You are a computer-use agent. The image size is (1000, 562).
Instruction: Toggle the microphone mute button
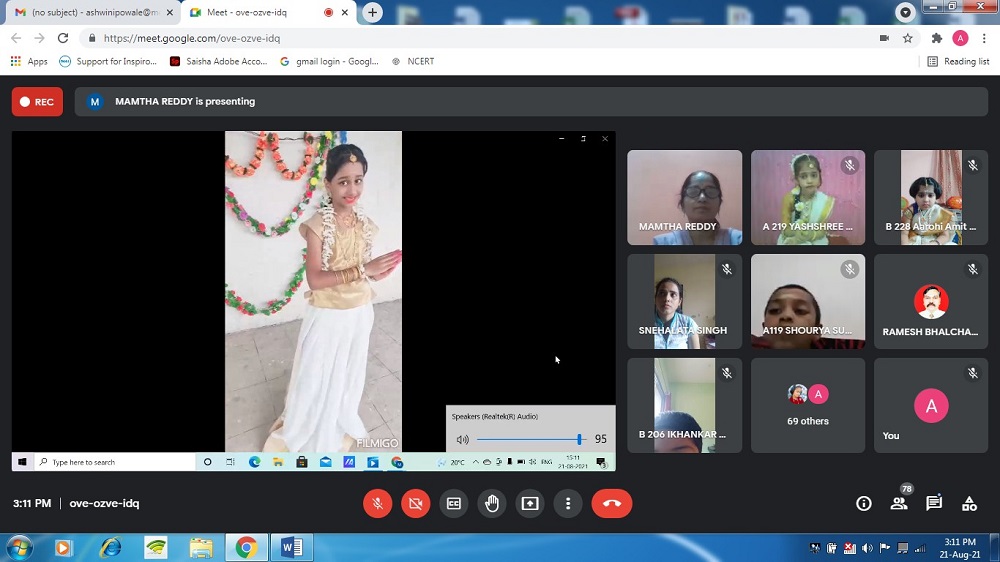coord(377,504)
